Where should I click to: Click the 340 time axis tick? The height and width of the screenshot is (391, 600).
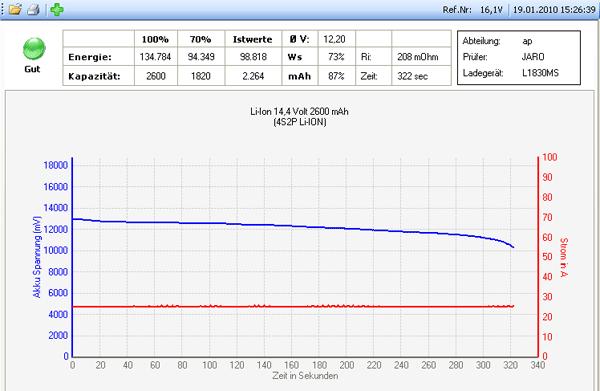pos(538,365)
